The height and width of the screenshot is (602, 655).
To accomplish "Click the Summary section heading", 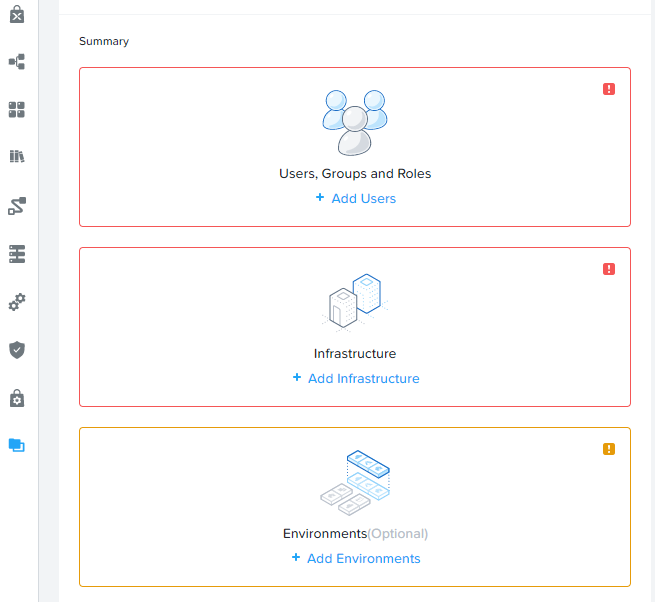I will tap(104, 41).
